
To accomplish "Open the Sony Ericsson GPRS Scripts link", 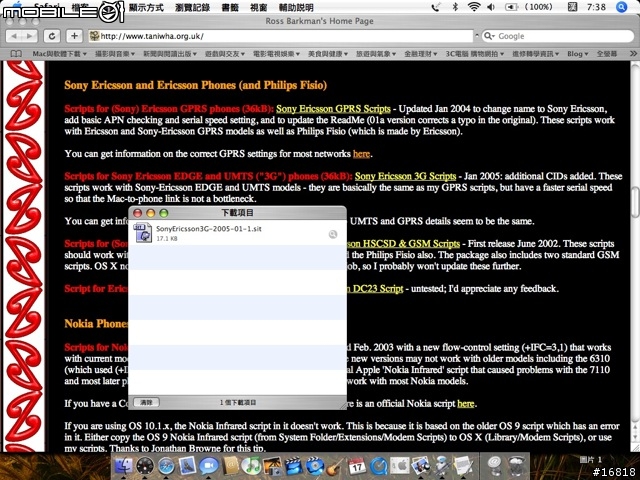I will (333, 109).
